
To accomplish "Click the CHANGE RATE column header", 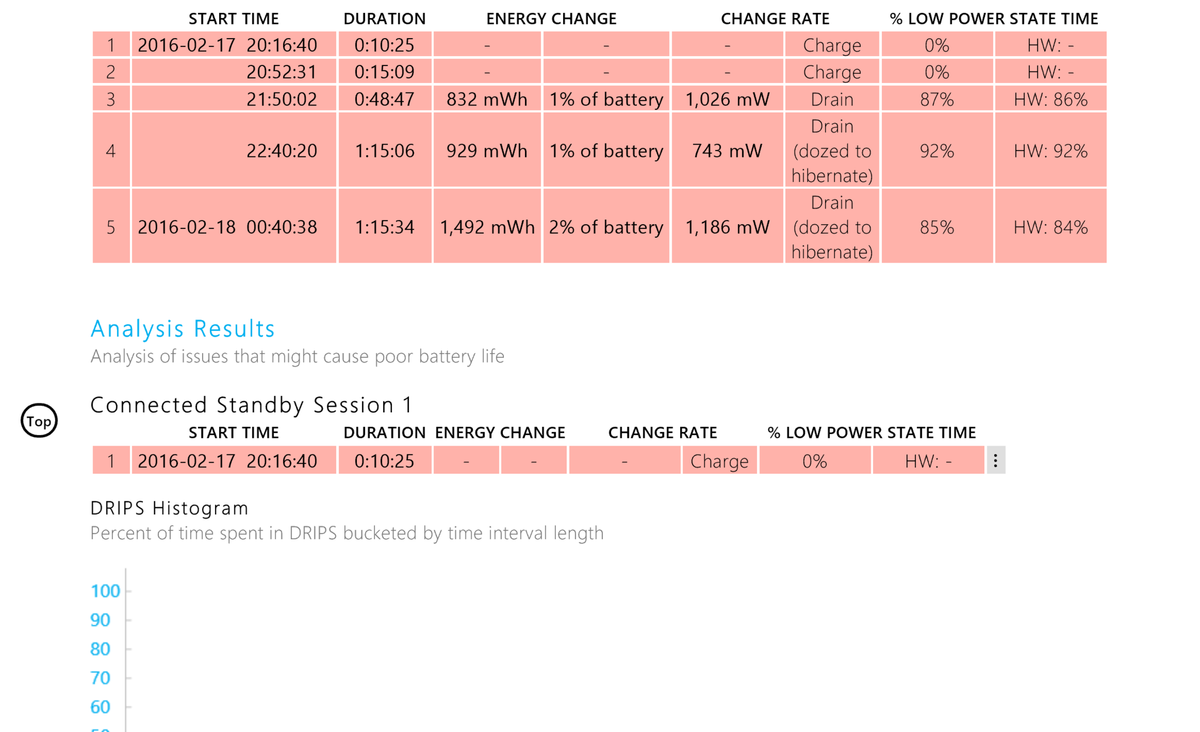I will tap(775, 18).
